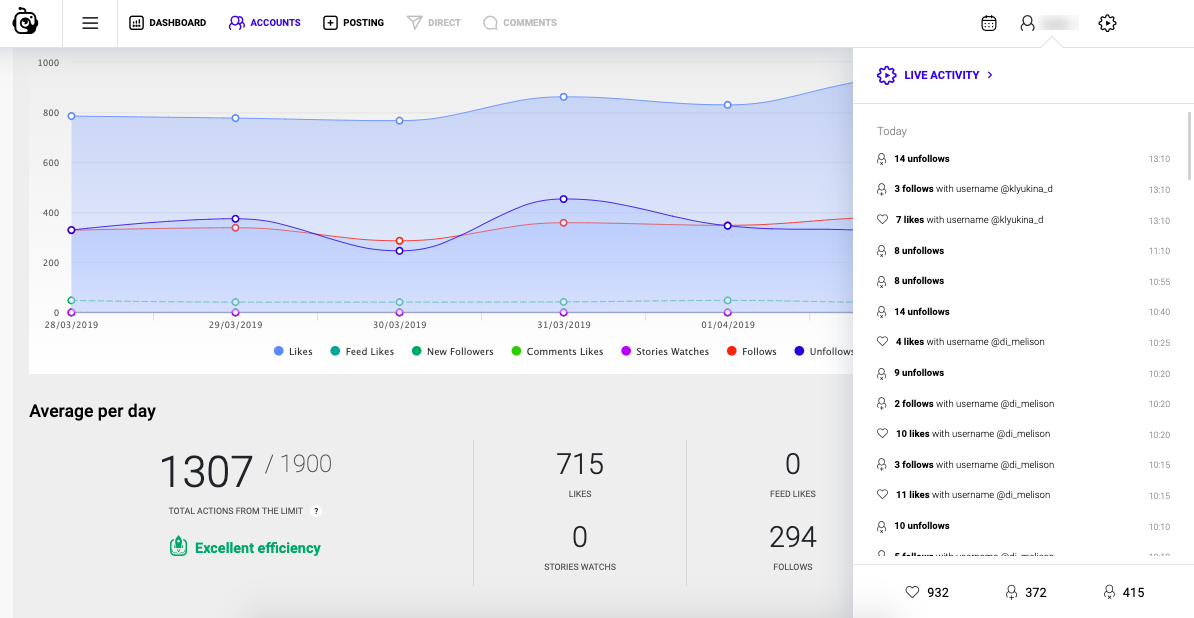Click the live activity panel scrollbar
The height and width of the screenshot is (618, 1194).
click(1189, 146)
